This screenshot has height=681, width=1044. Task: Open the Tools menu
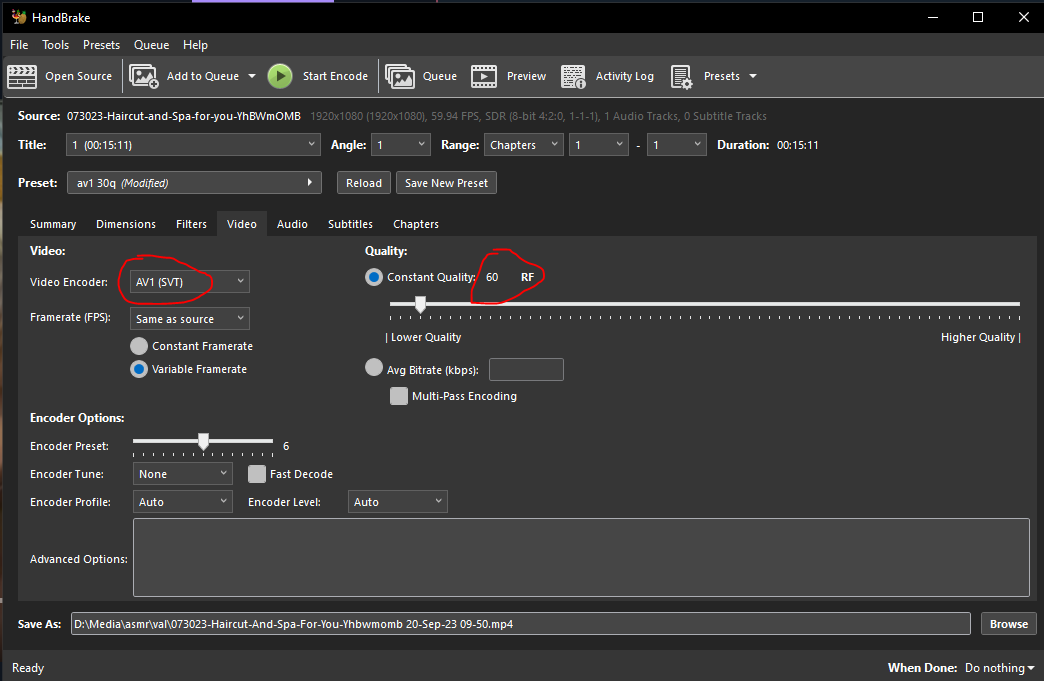point(55,45)
